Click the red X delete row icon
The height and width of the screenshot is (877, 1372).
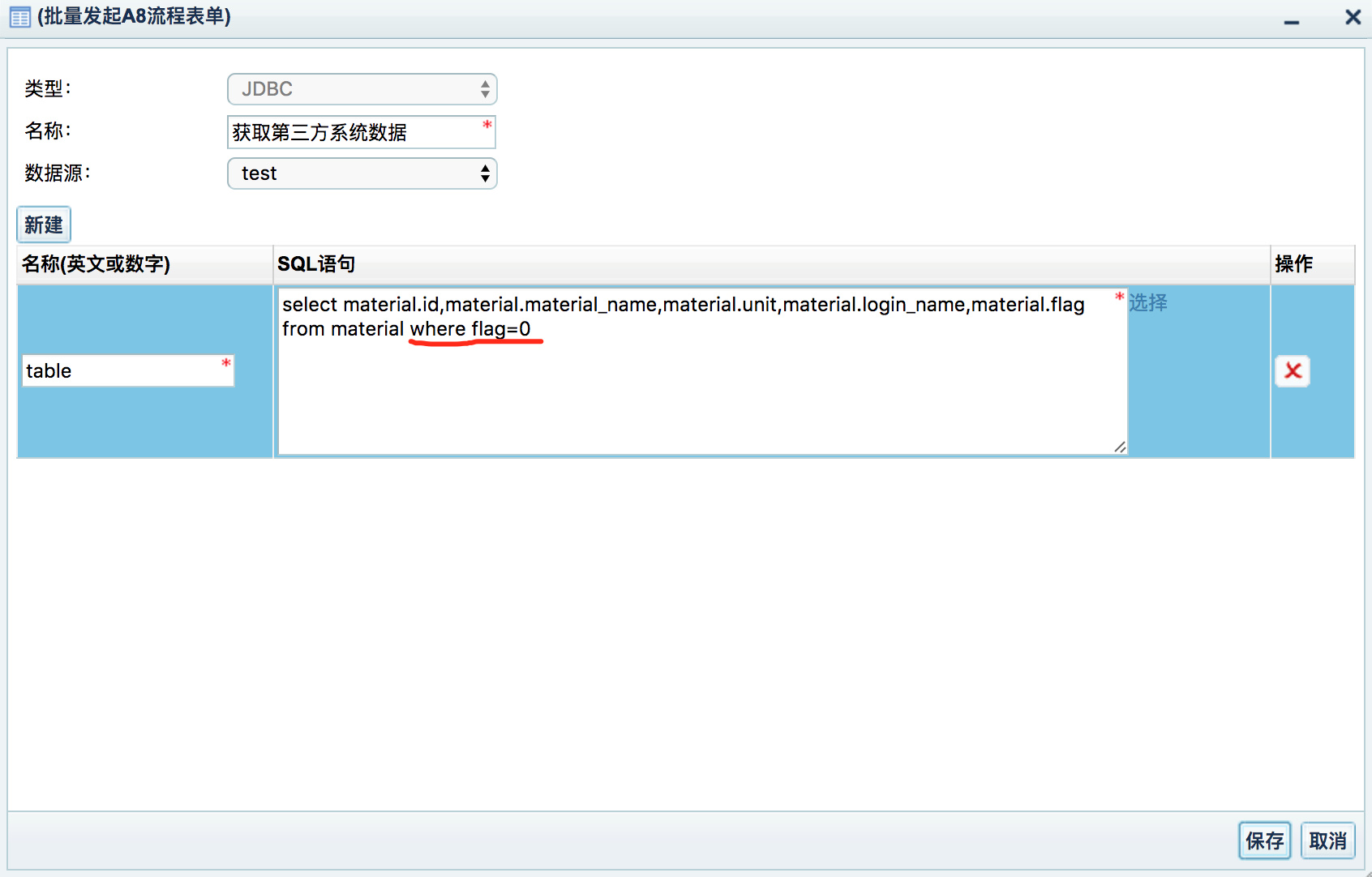coord(1293,371)
